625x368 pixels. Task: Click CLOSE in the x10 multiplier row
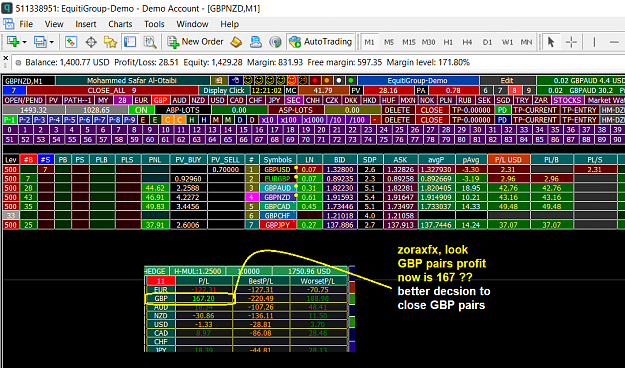(x=432, y=120)
